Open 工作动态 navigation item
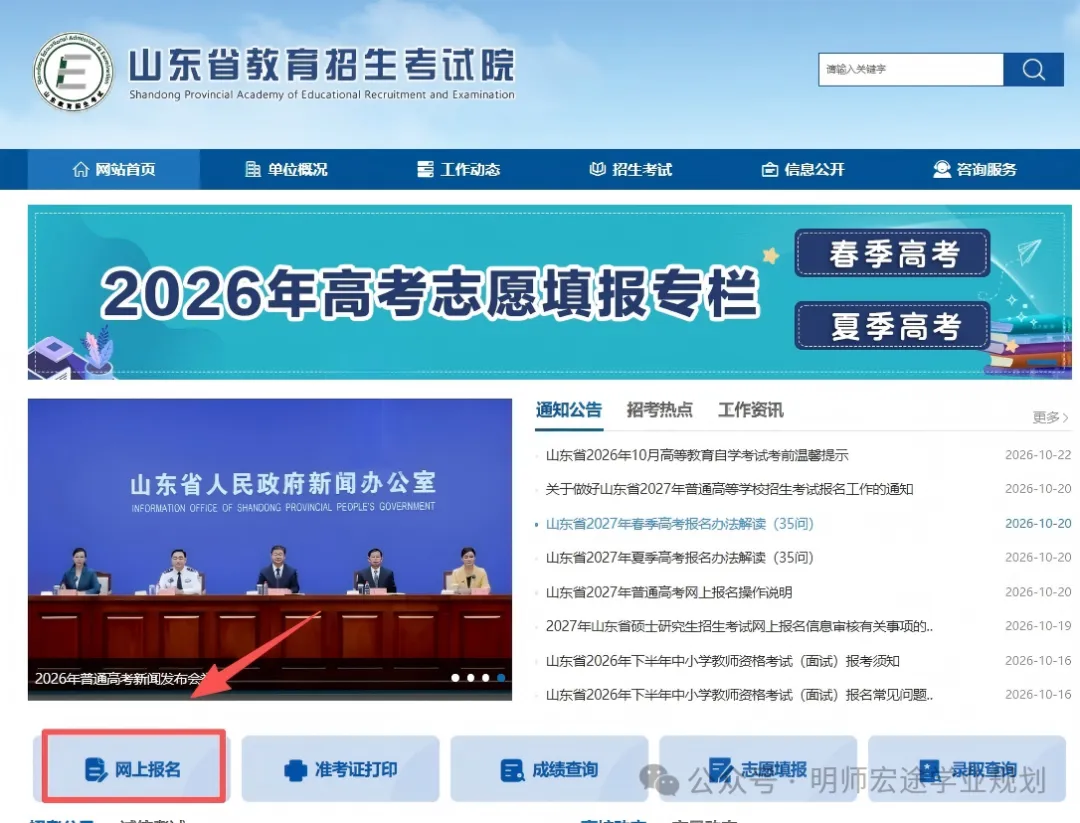The height and width of the screenshot is (823, 1080). click(x=459, y=169)
